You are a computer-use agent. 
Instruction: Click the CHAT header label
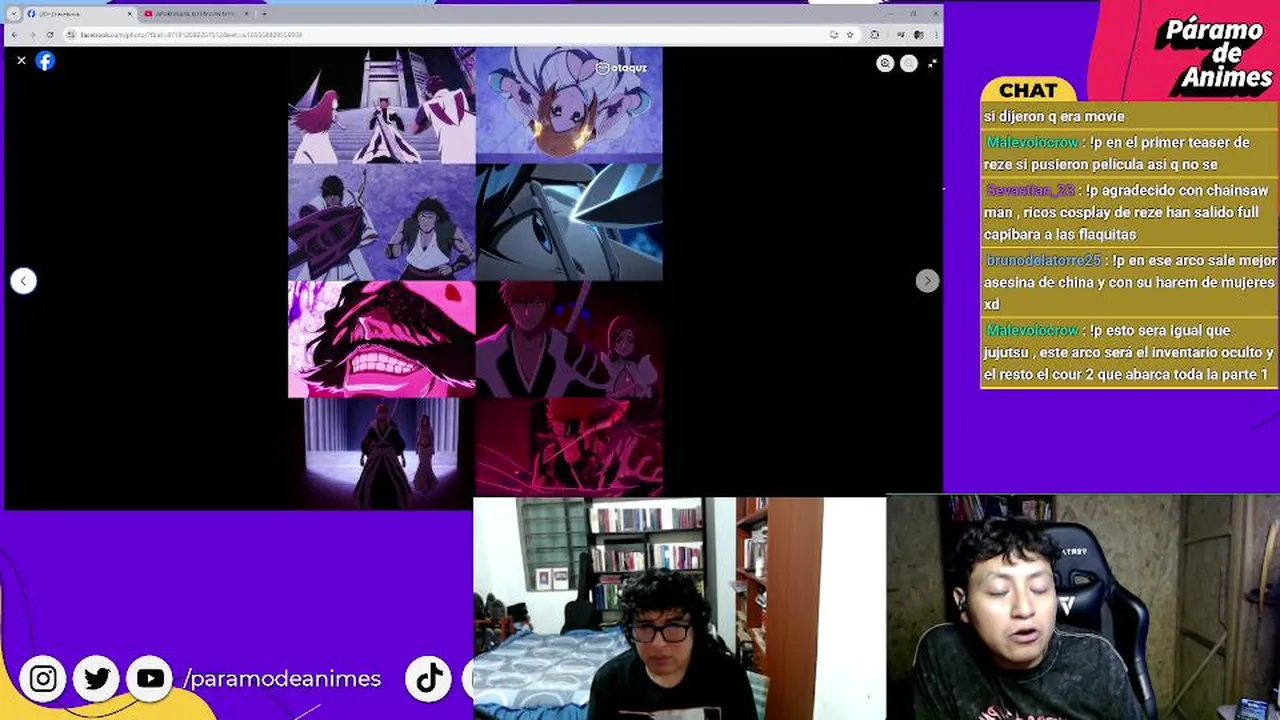point(1028,91)
